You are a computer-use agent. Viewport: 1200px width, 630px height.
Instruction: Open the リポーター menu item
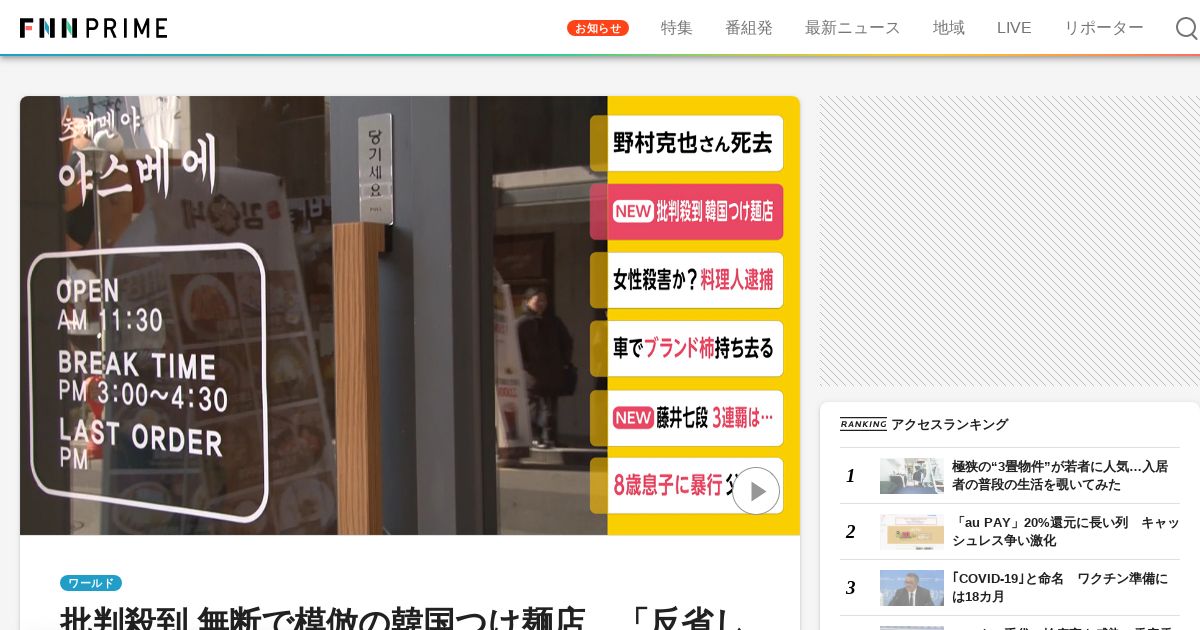point(1104,28)
